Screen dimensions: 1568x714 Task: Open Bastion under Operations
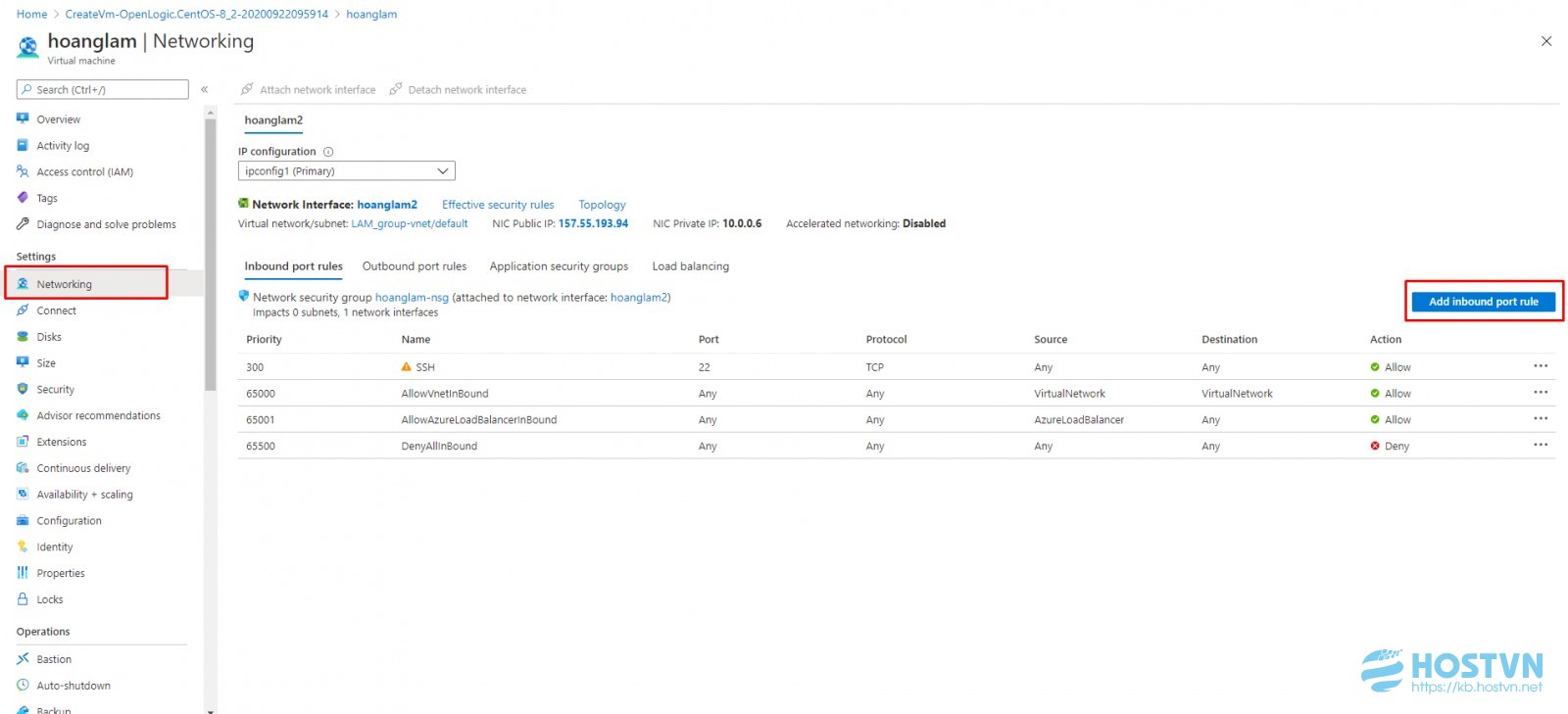54,660
